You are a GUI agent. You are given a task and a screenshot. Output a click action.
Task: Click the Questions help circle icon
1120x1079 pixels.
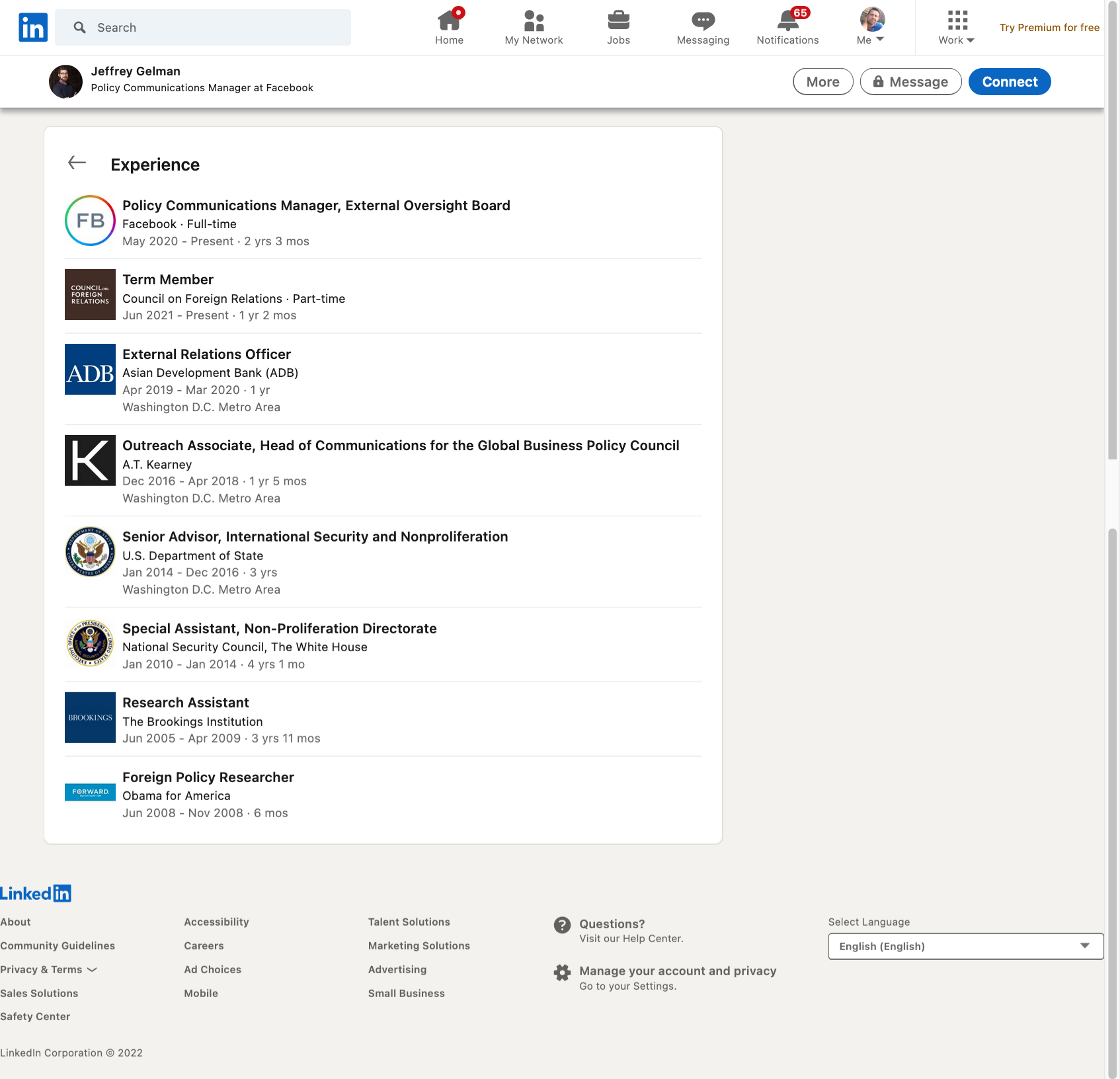tap(562, 925)
